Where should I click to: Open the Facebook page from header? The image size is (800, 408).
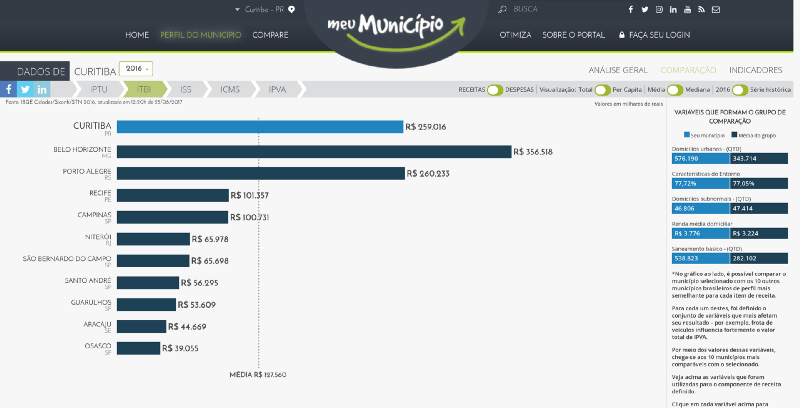coord(631,9)
